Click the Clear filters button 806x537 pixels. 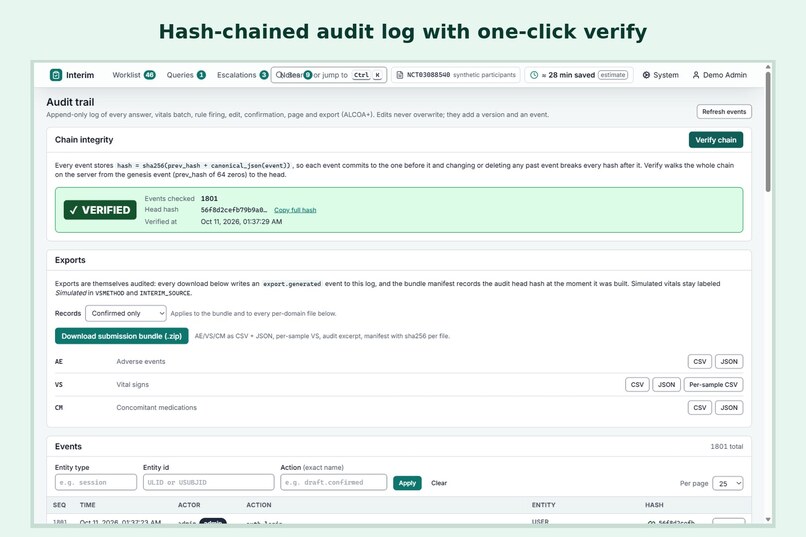(439, 483)
